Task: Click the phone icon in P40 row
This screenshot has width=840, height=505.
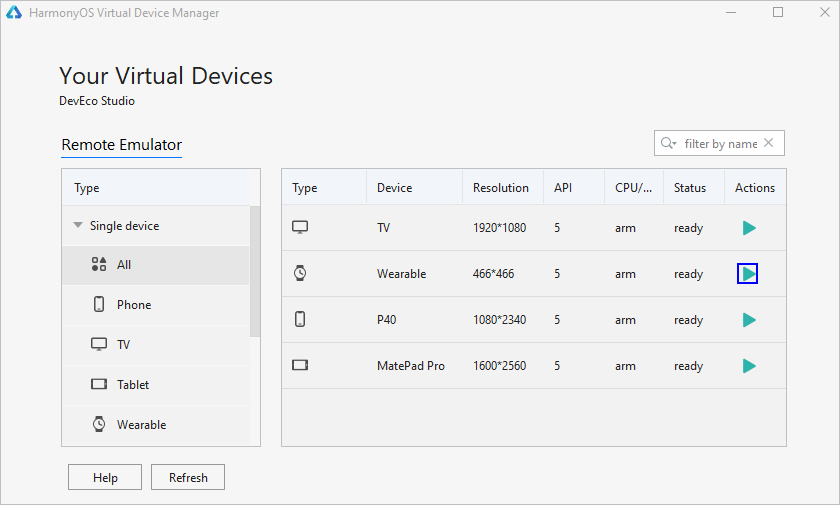Action: pos(300,320)
